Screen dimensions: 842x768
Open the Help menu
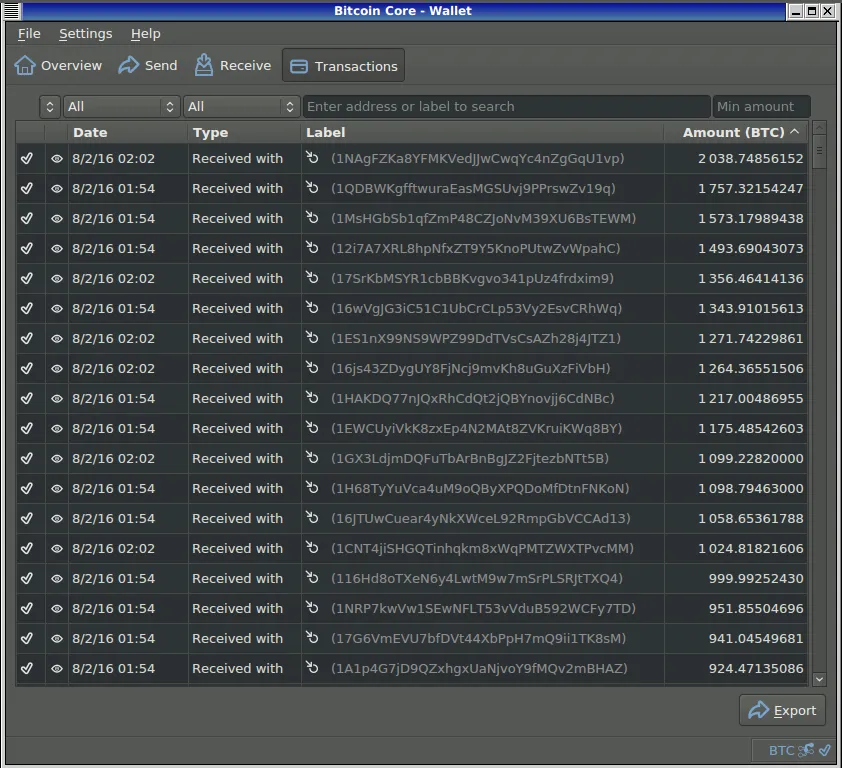tap(146, 34)
